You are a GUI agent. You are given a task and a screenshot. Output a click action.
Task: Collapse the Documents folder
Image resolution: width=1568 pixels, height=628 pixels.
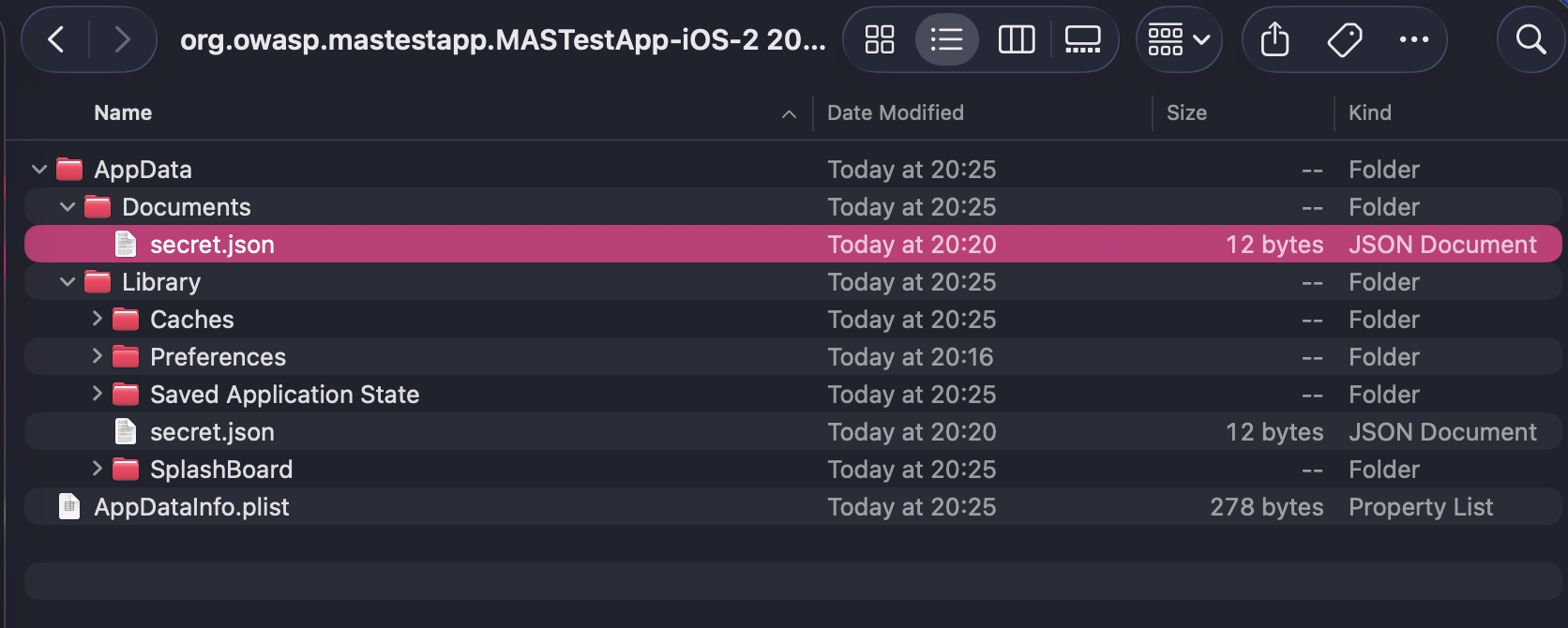(x=68, y=207)
